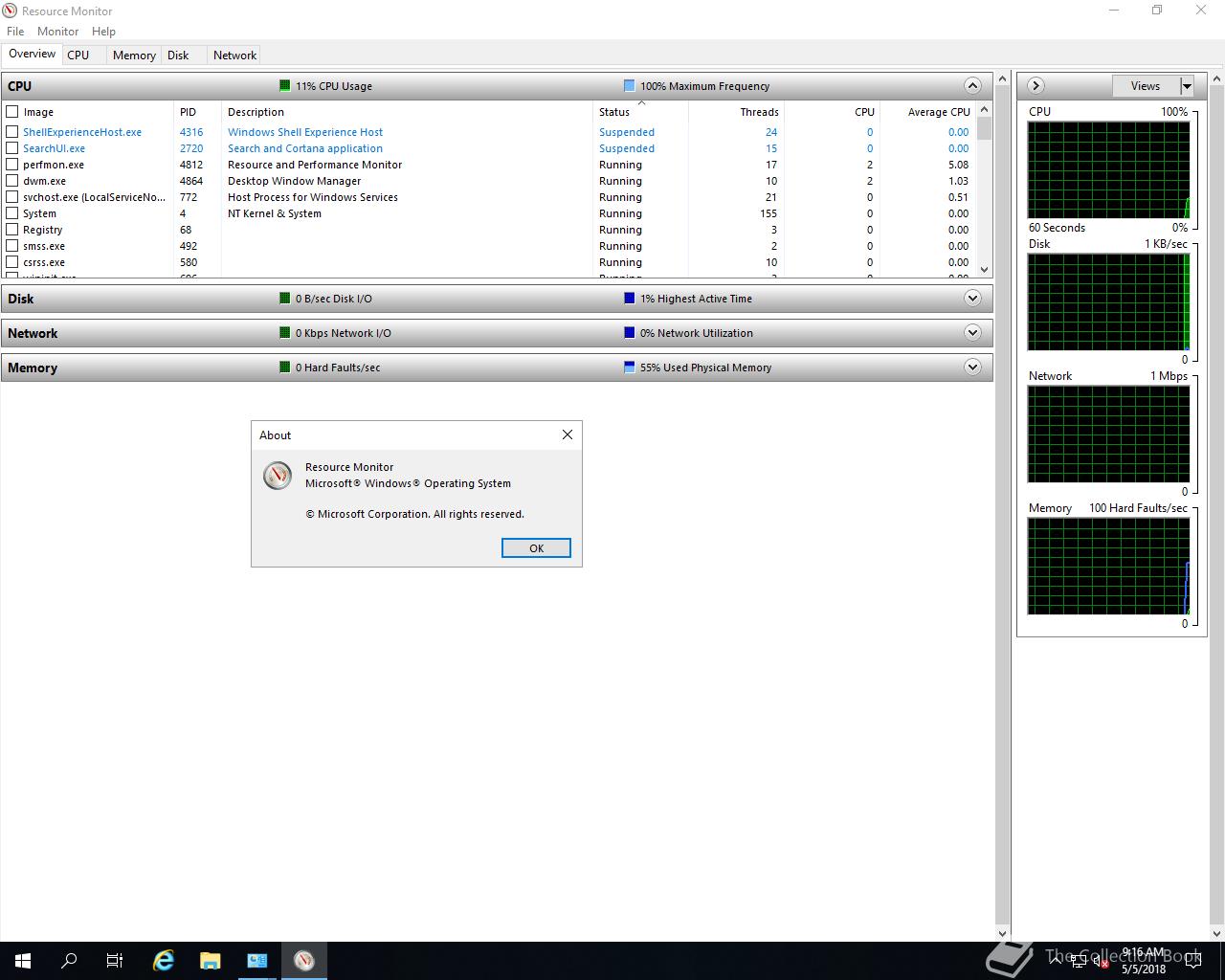Screen dimensions: 1225x980
Task: Check the SearchUI.exe process checkbox
Action: [12, 148]
